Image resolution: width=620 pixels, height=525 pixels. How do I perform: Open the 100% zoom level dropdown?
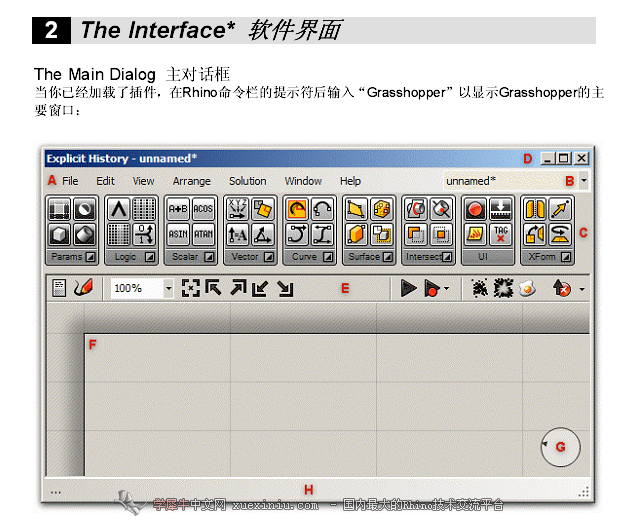click(168, 288)
